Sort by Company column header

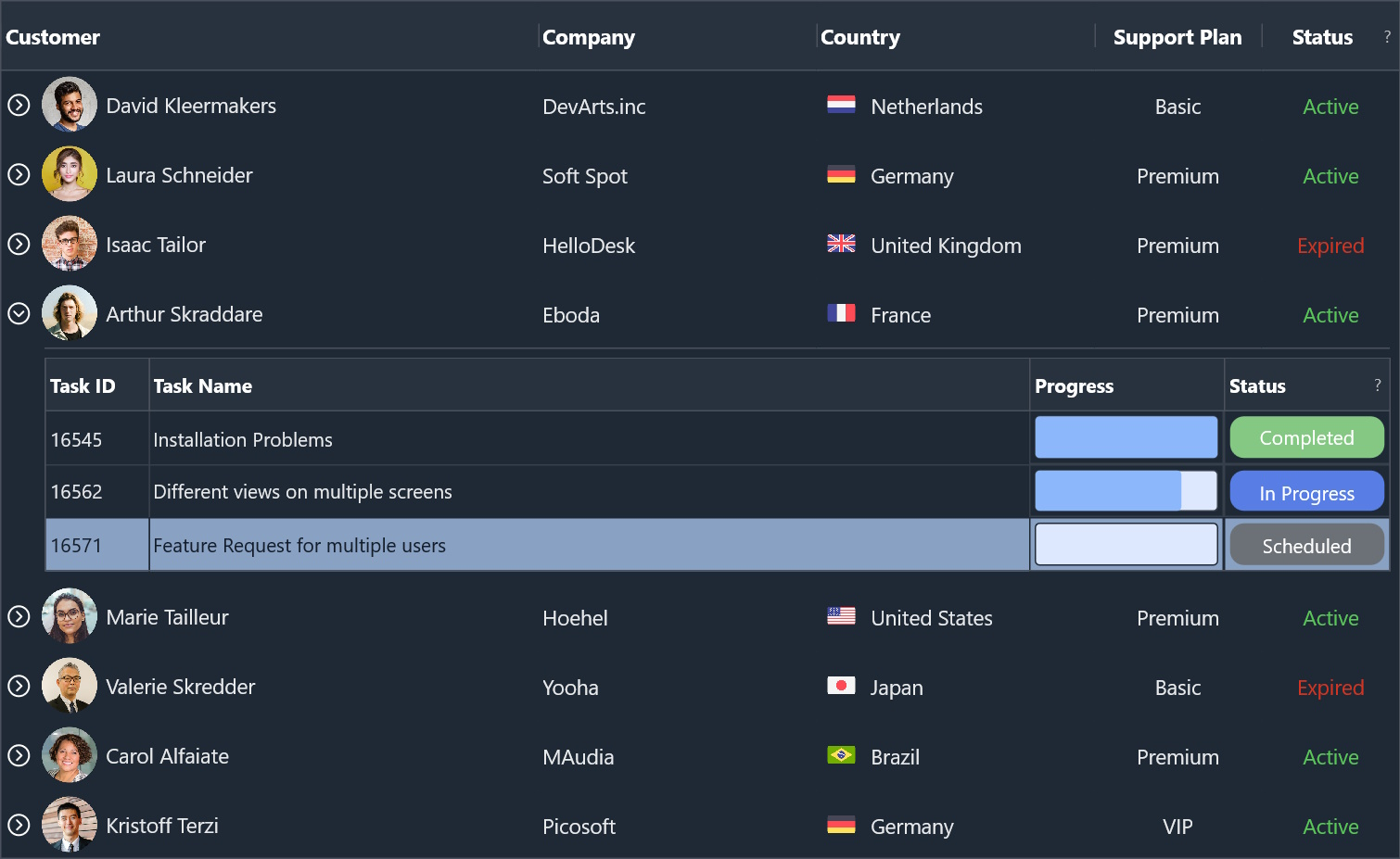[x=589, y=38]
